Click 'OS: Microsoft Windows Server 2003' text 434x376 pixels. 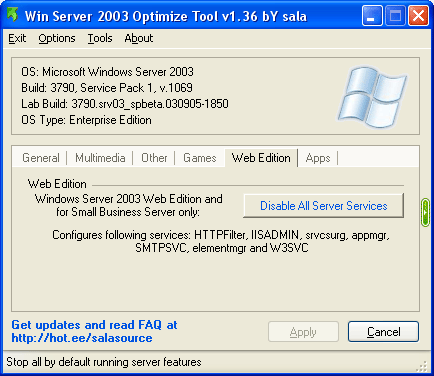(107, 72)
